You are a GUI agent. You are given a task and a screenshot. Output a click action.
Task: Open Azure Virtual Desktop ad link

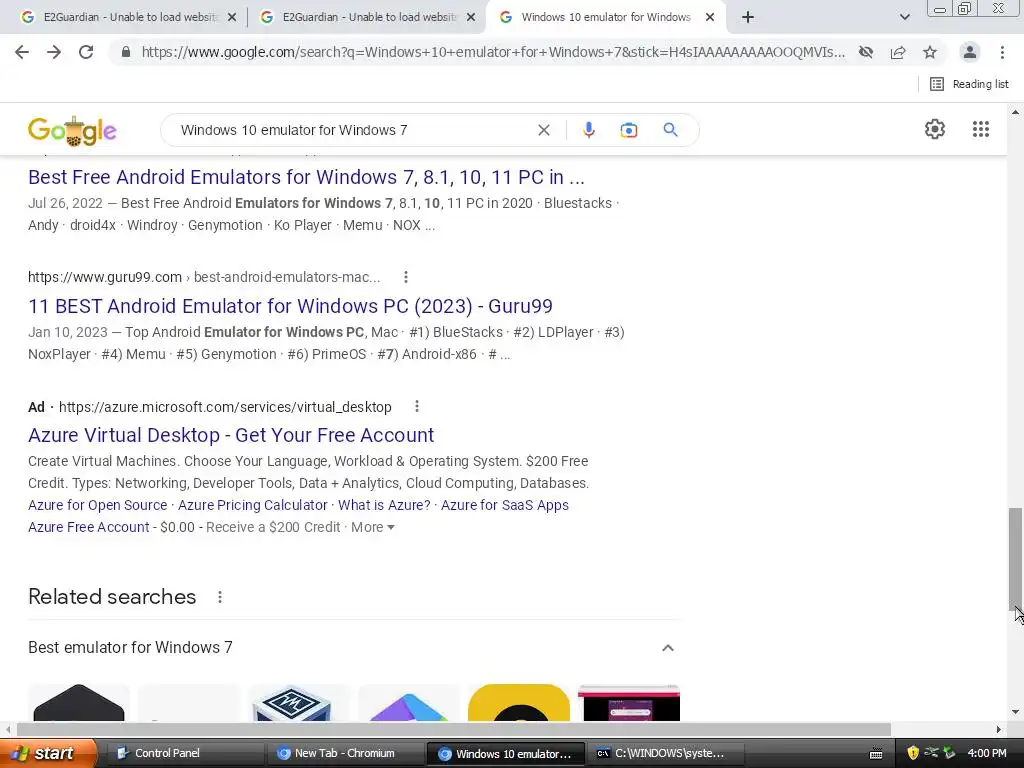[x=231, y=435]
